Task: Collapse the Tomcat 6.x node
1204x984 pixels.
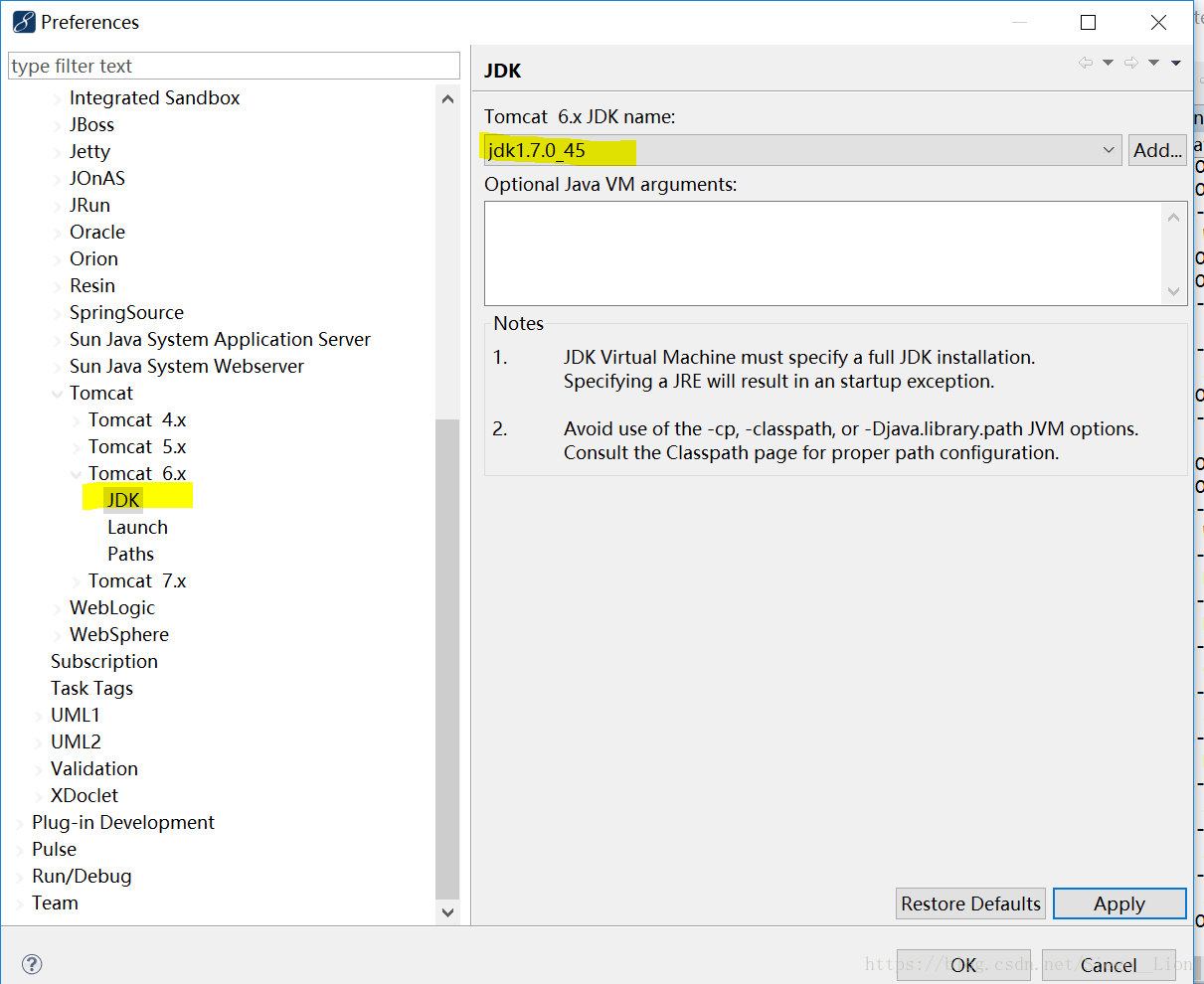Action: [x=77, y=474]
